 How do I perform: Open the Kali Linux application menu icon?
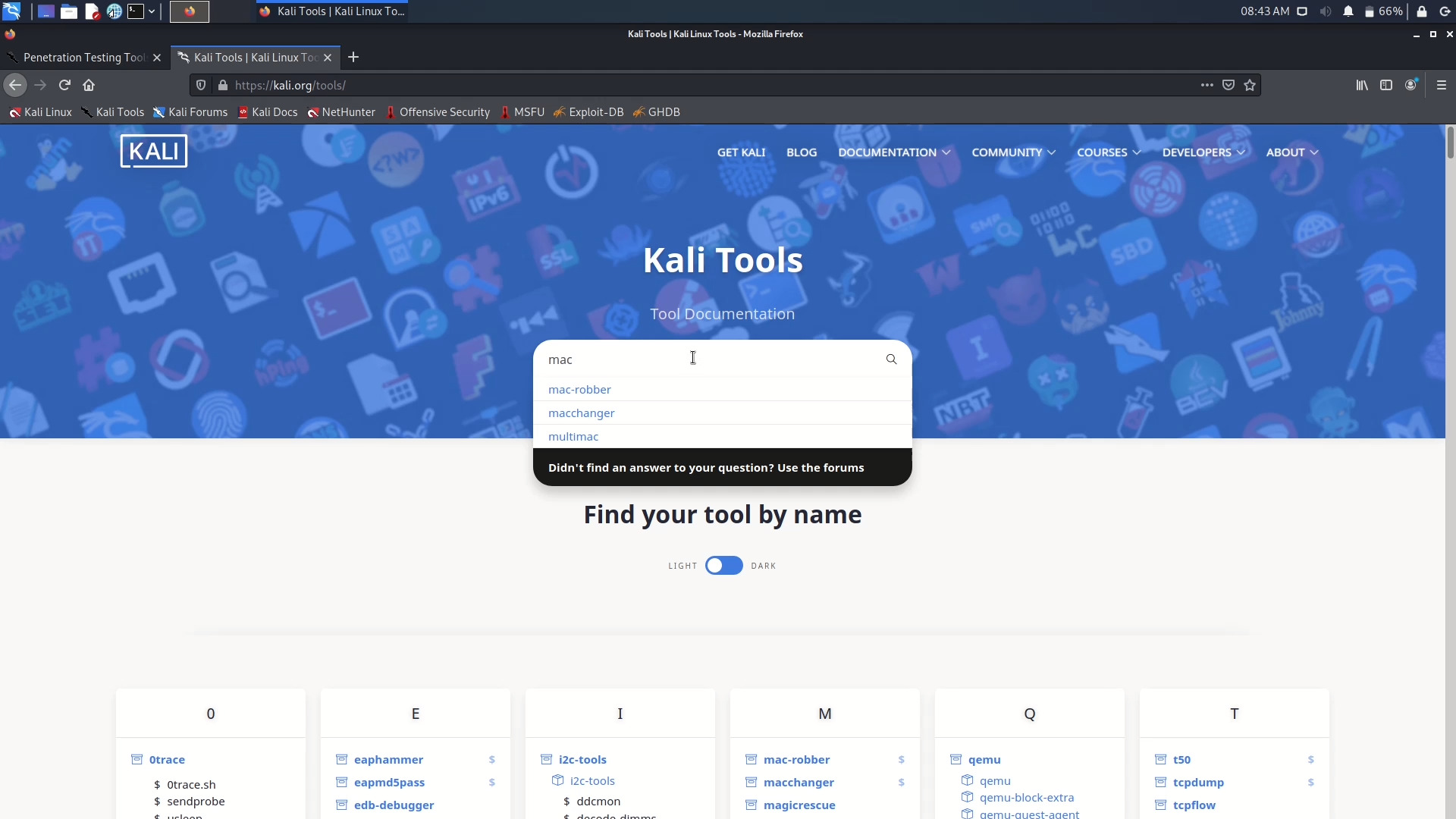pos(12,11)
